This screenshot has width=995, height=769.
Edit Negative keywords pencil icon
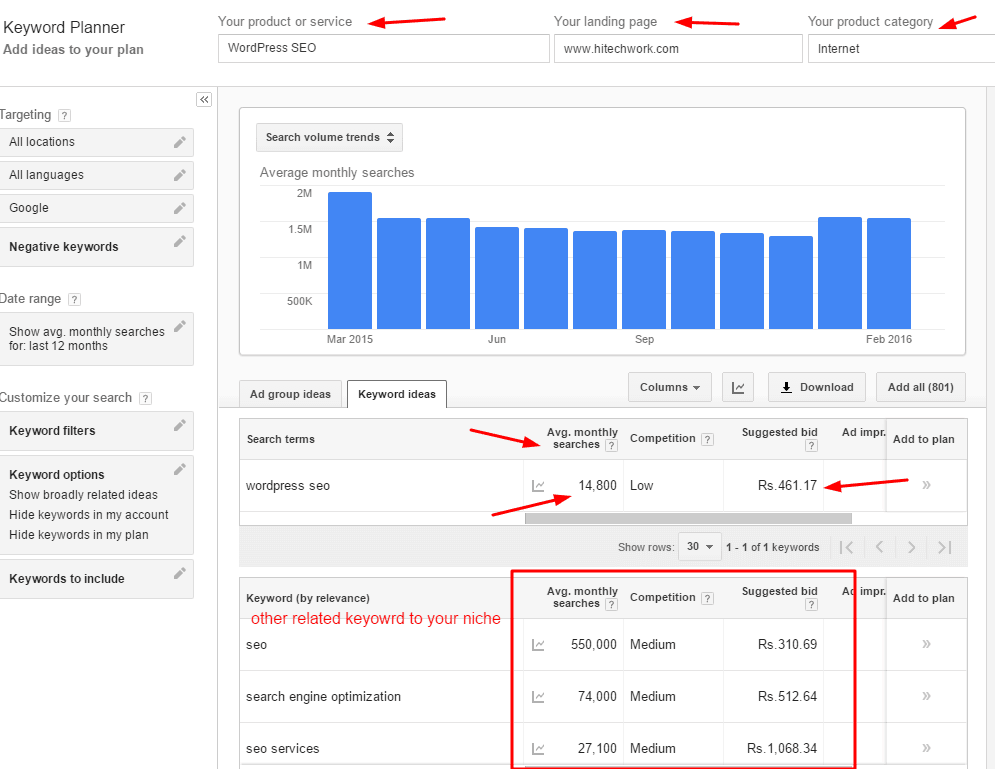pyautogui.click(x=180, y=241)
